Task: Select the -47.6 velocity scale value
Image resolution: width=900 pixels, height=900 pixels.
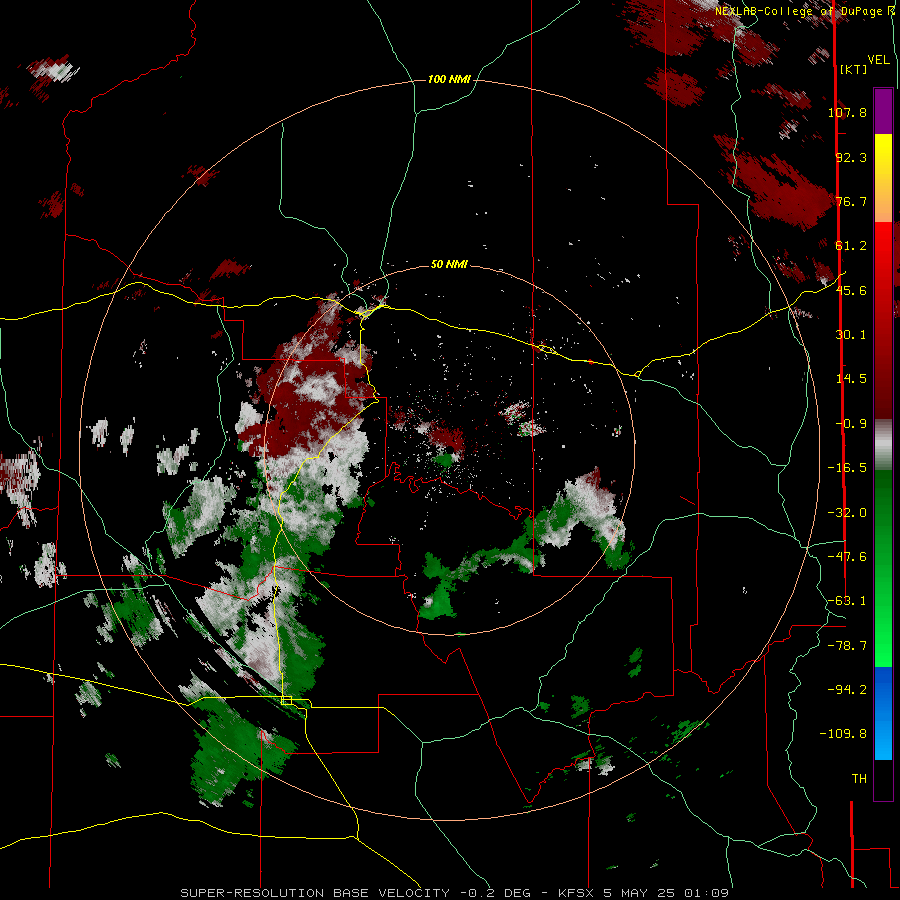Action: tap(847, 557)
